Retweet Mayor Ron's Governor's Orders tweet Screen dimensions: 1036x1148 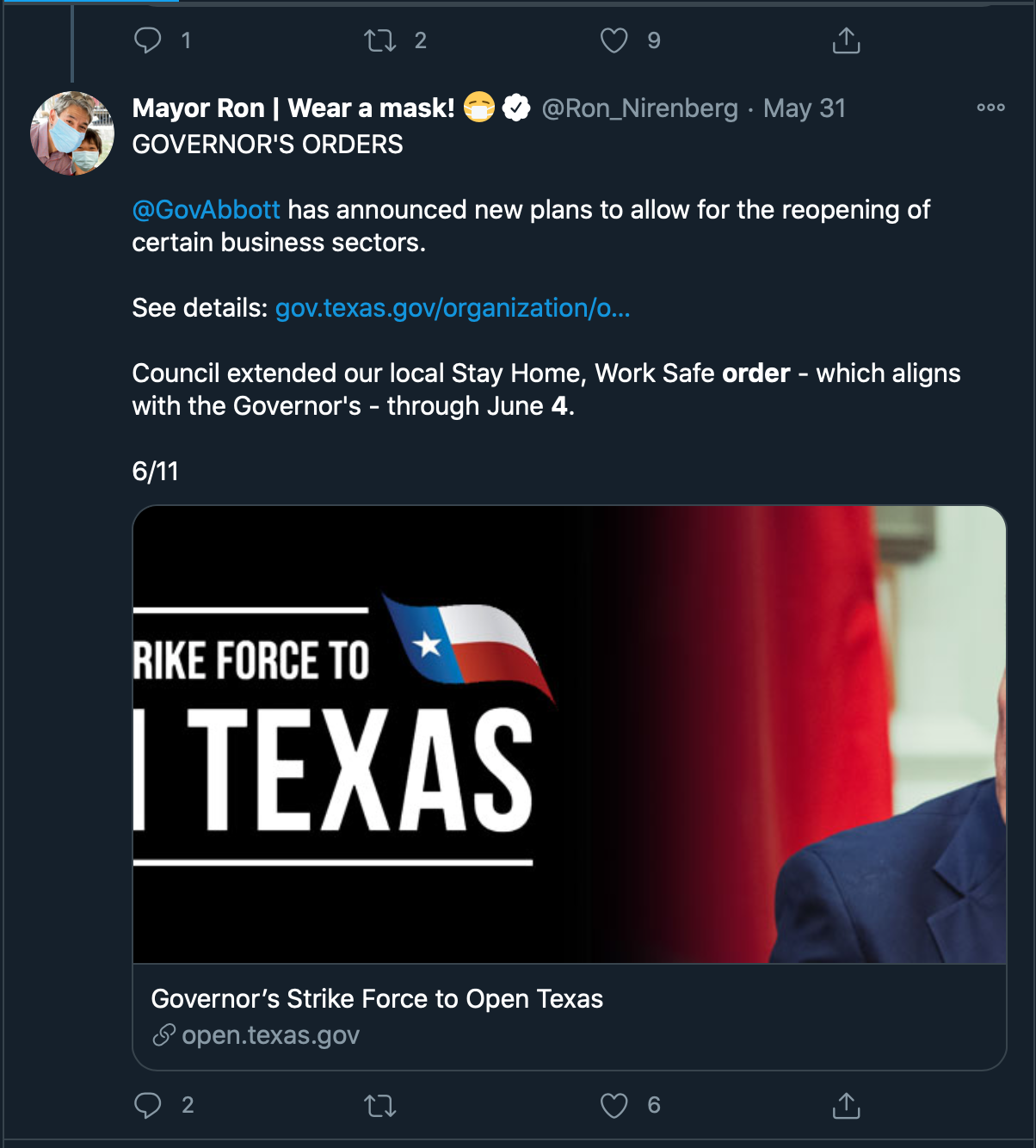[380, 1105]
